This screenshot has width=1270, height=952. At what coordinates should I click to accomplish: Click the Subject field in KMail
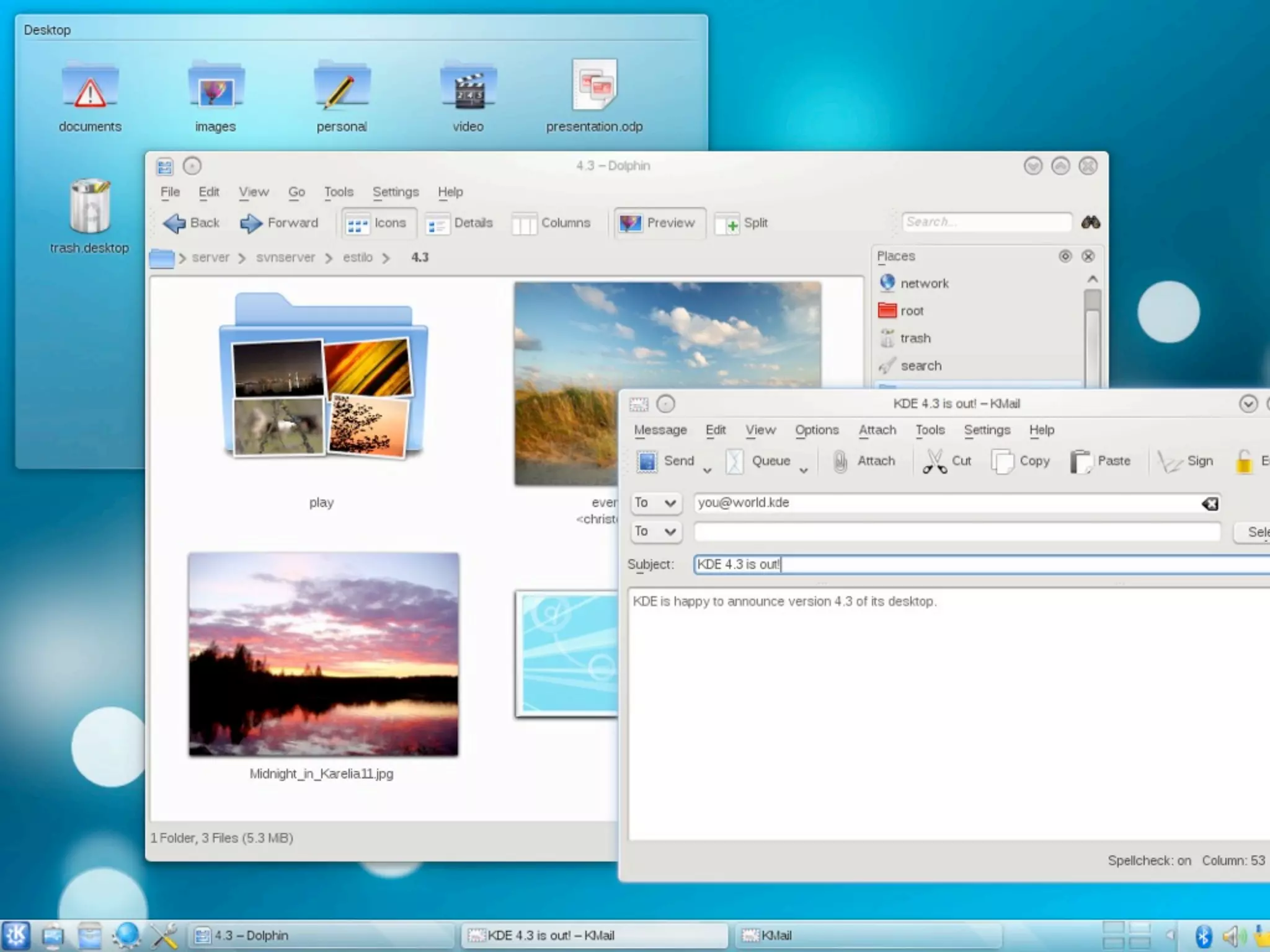pyautogui.click(x=982, y=565)
